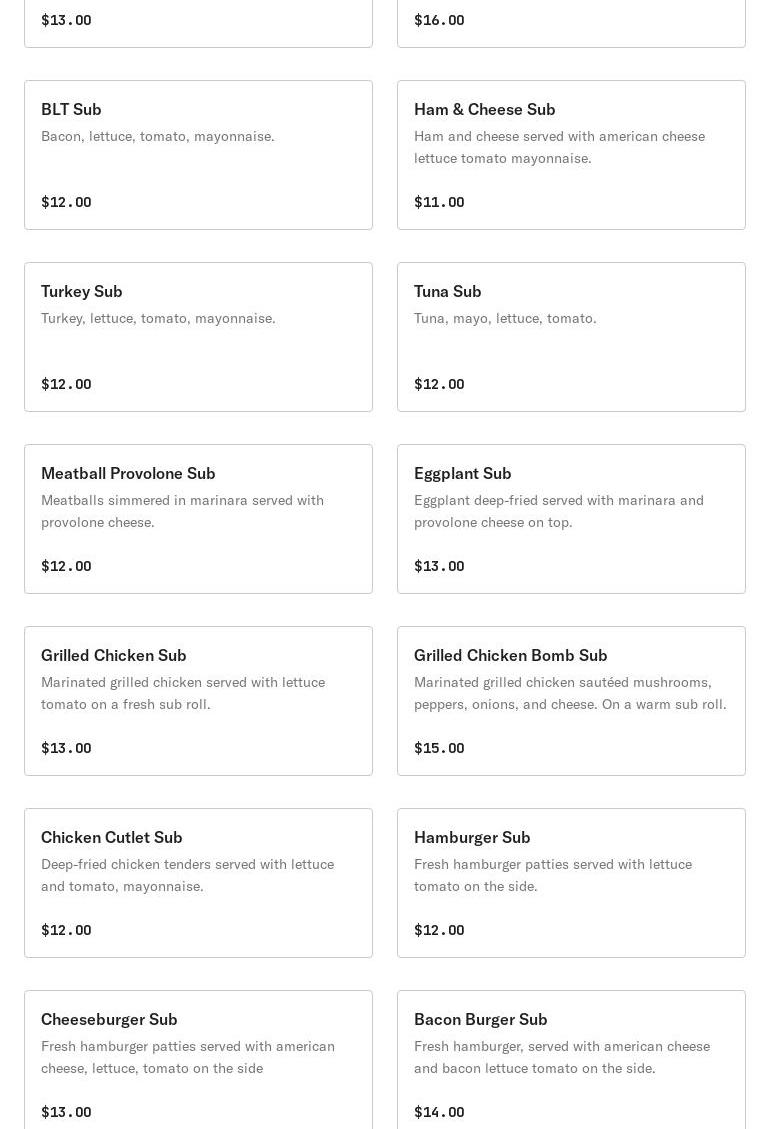Click the Bacon Burger Sub item

[571, 1060]
